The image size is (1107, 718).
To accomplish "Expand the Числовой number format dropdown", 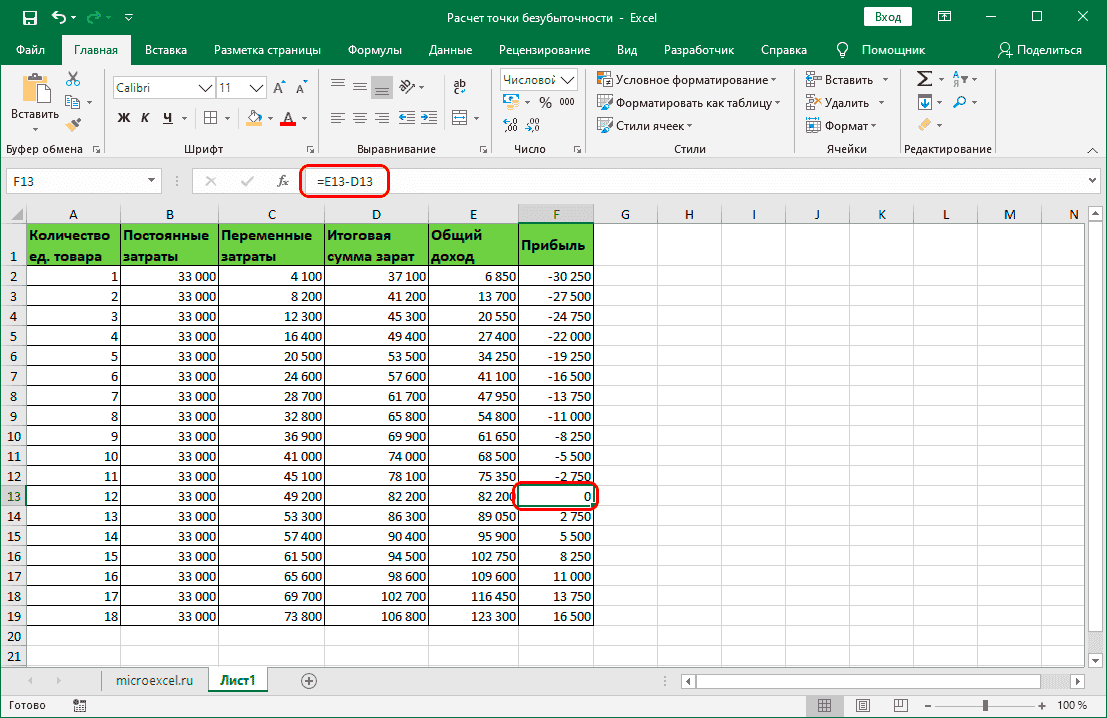I will point(569,80).
